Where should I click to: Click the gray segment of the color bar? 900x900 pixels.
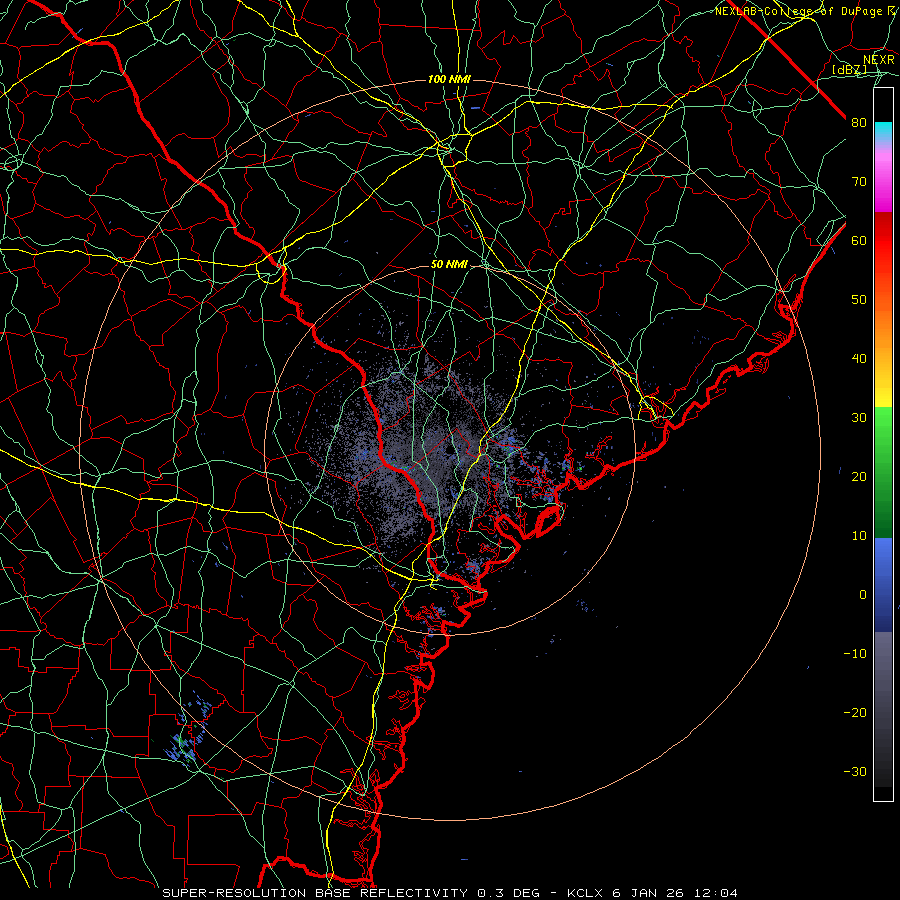[883, 709]
